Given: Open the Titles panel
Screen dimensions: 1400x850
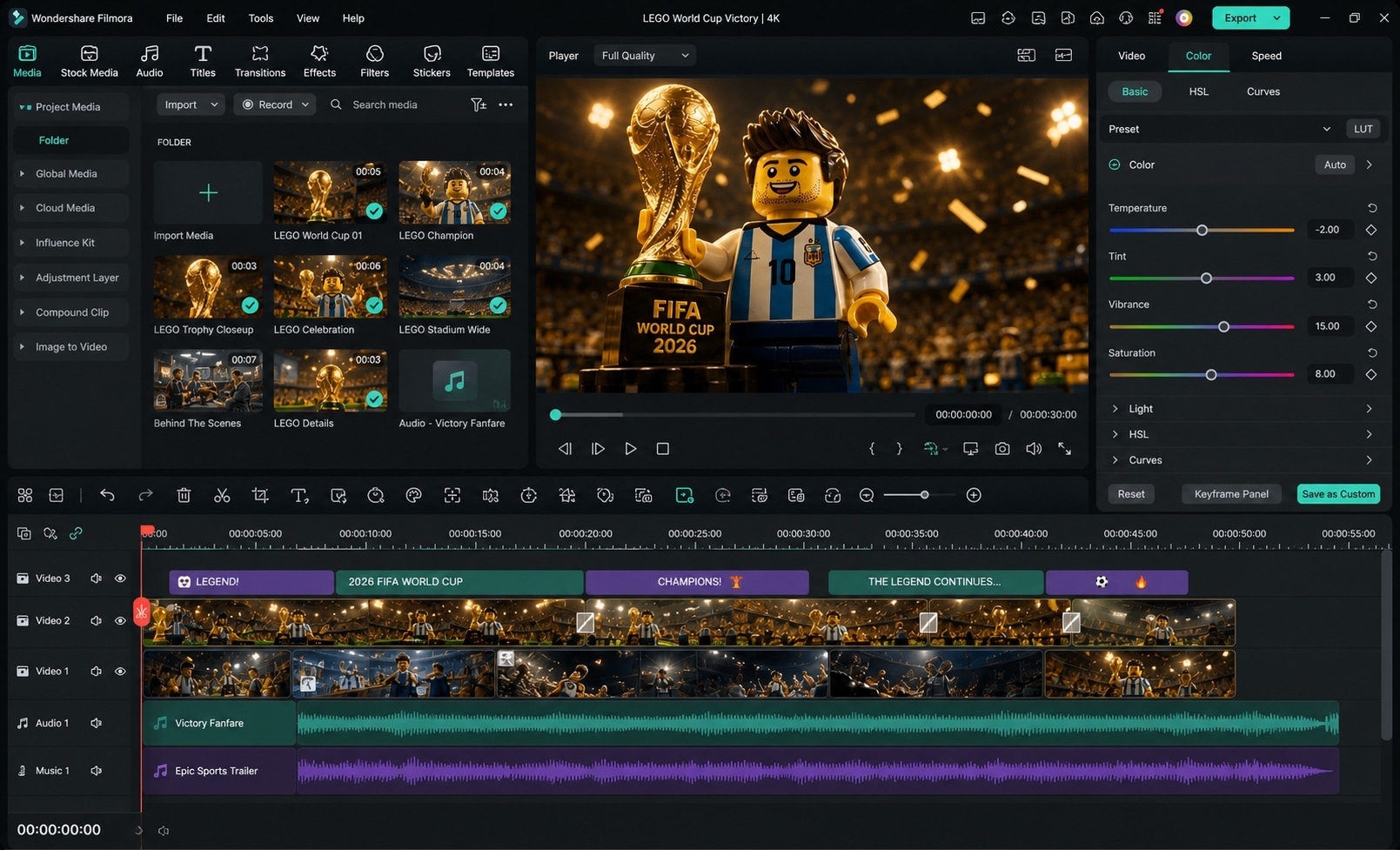Looking at the screenshot, I should (203, 62).
